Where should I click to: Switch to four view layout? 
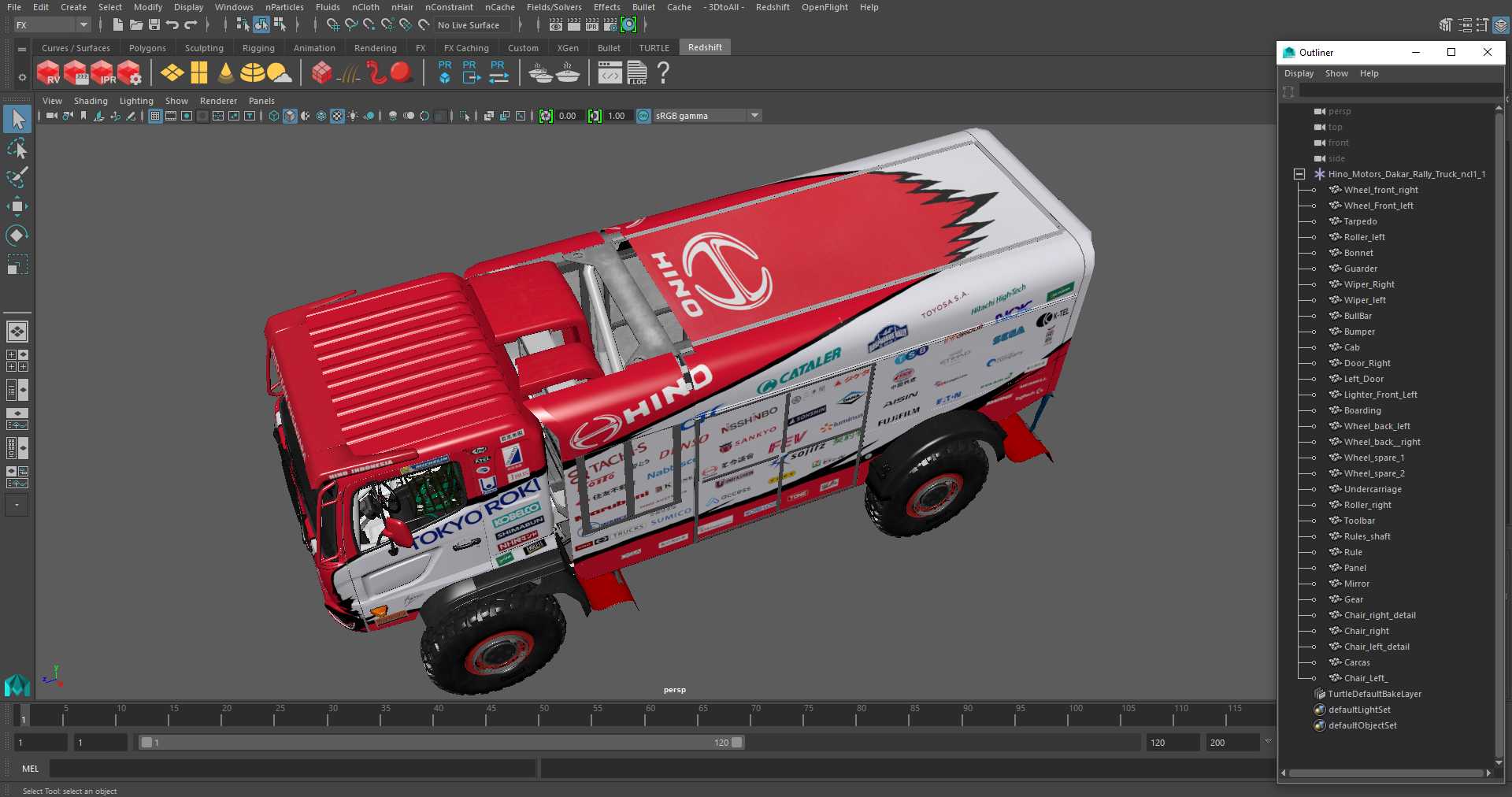tap(17, 361)
